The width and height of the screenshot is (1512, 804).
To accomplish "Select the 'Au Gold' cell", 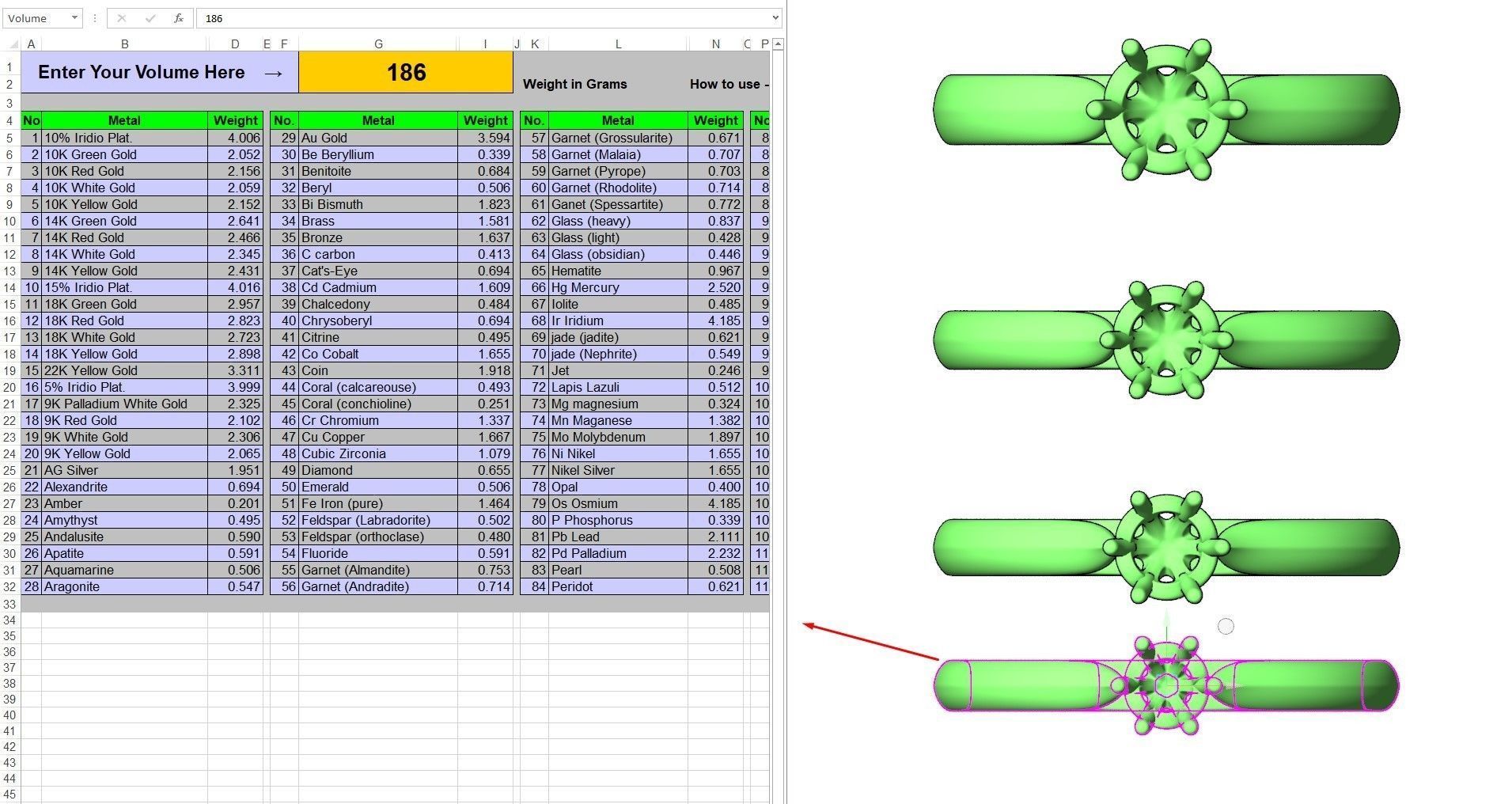I will point(378,138).
